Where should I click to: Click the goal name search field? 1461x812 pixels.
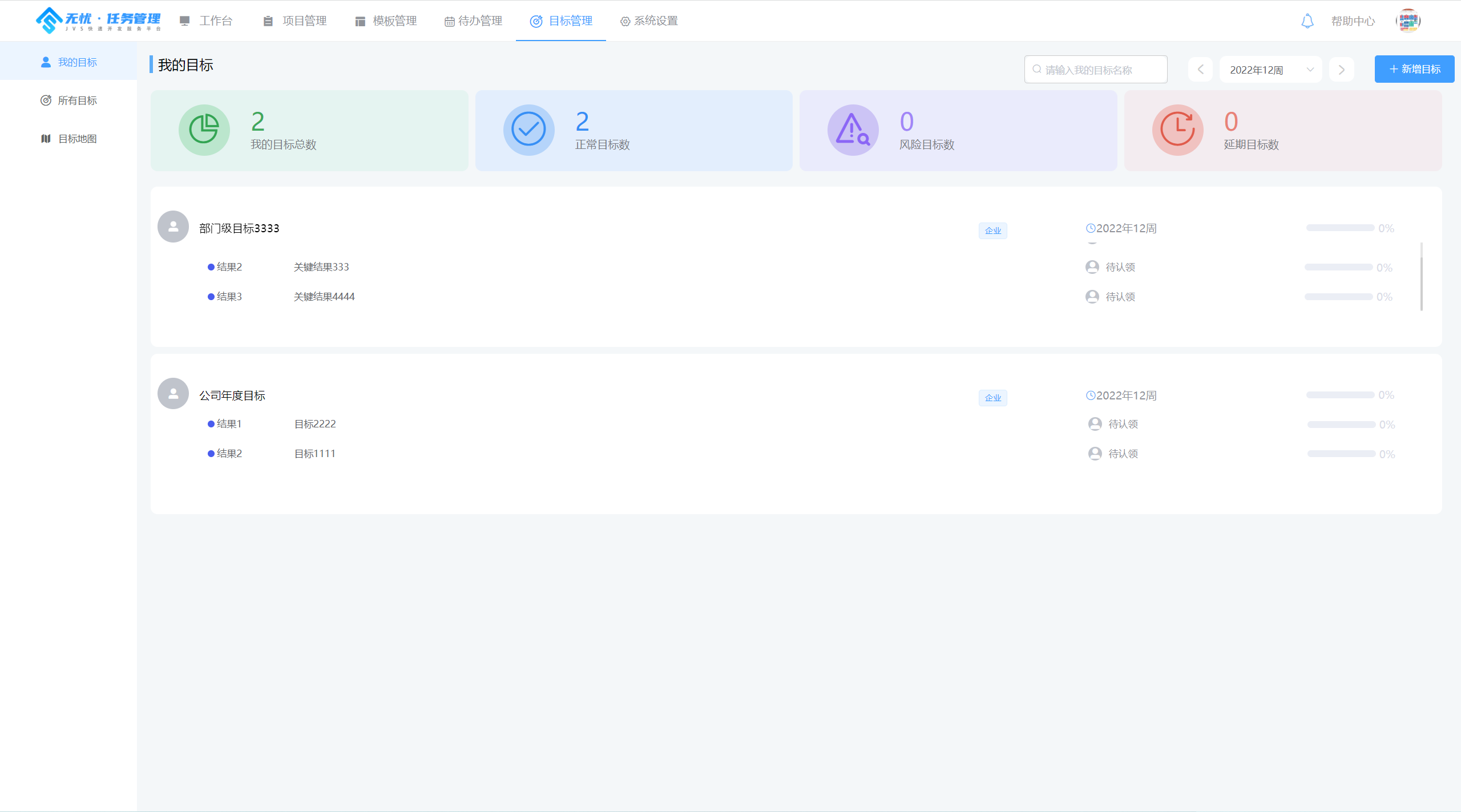point(1096,70)
